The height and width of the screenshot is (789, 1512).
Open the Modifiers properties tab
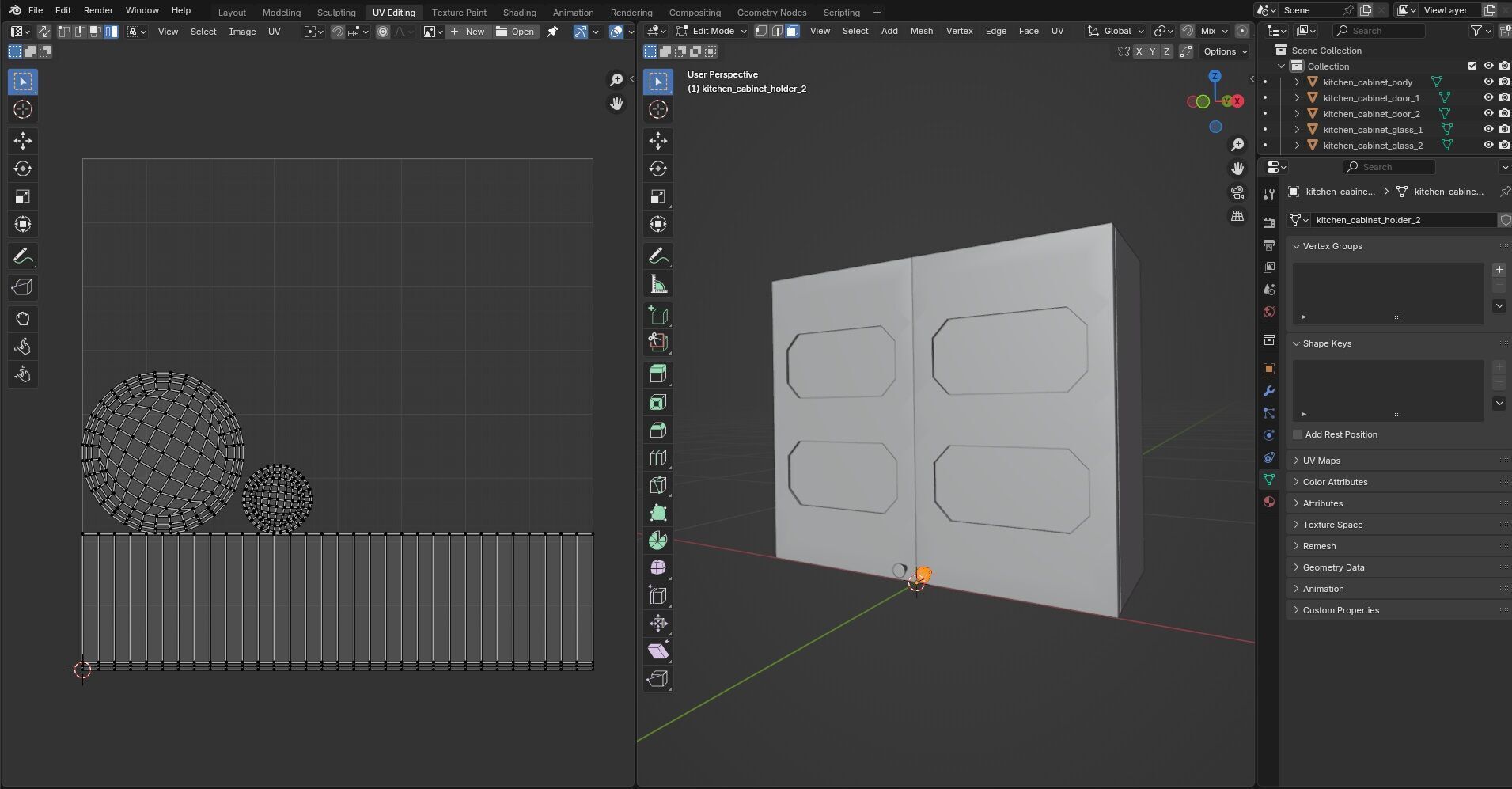tap(1269, 391)
